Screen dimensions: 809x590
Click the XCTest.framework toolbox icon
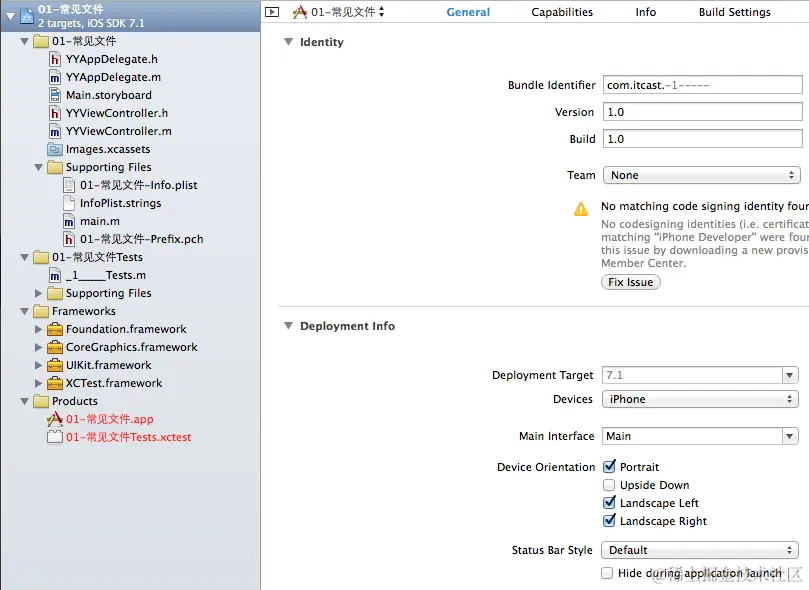pos(55,383)
